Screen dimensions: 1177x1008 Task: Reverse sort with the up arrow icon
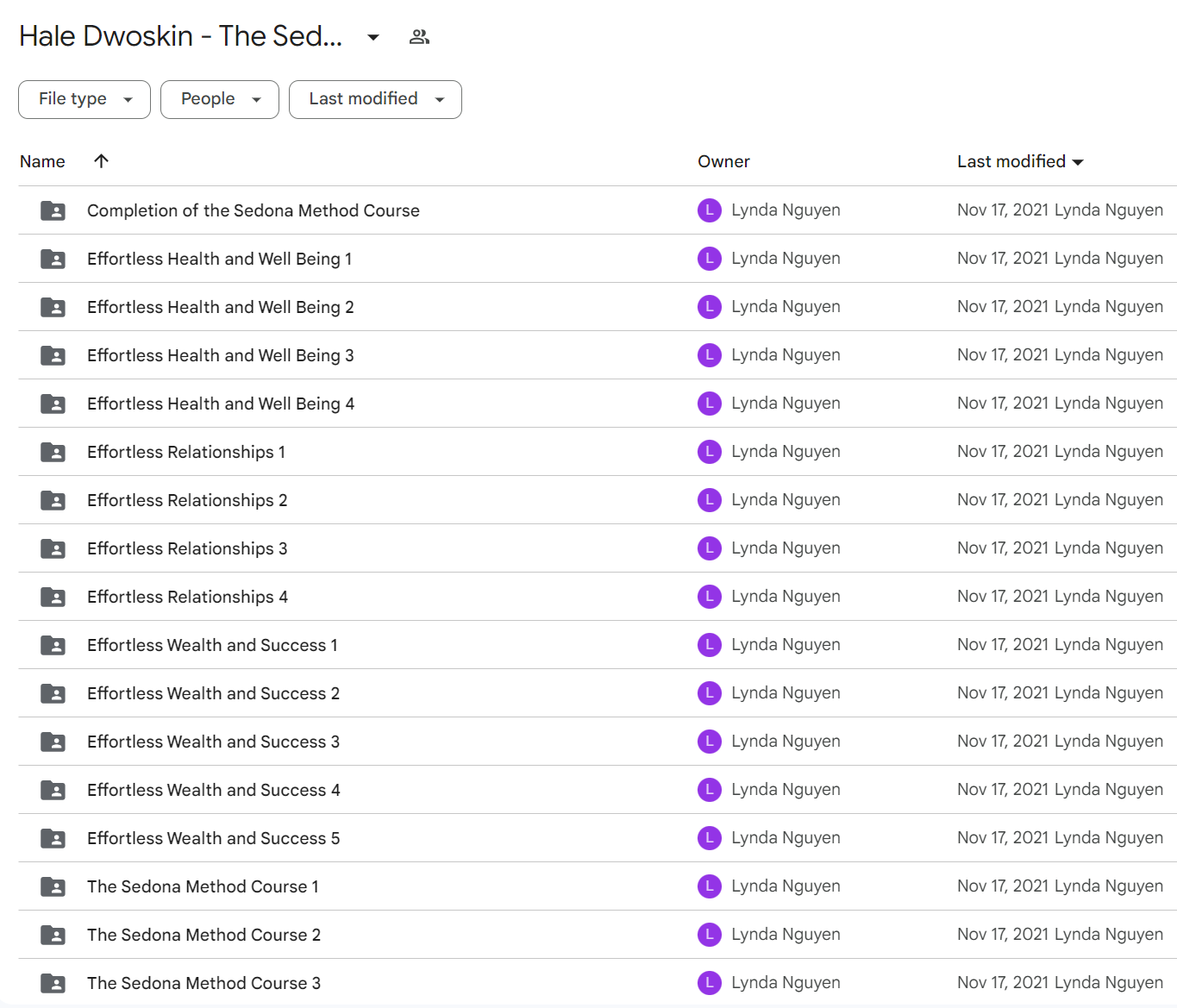tap(101, 161)
